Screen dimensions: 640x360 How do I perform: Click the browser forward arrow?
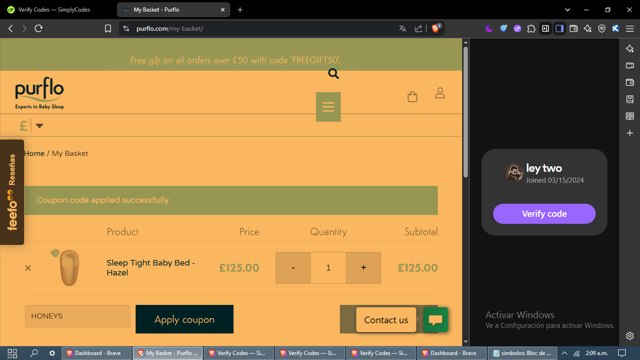coord(24,29)
